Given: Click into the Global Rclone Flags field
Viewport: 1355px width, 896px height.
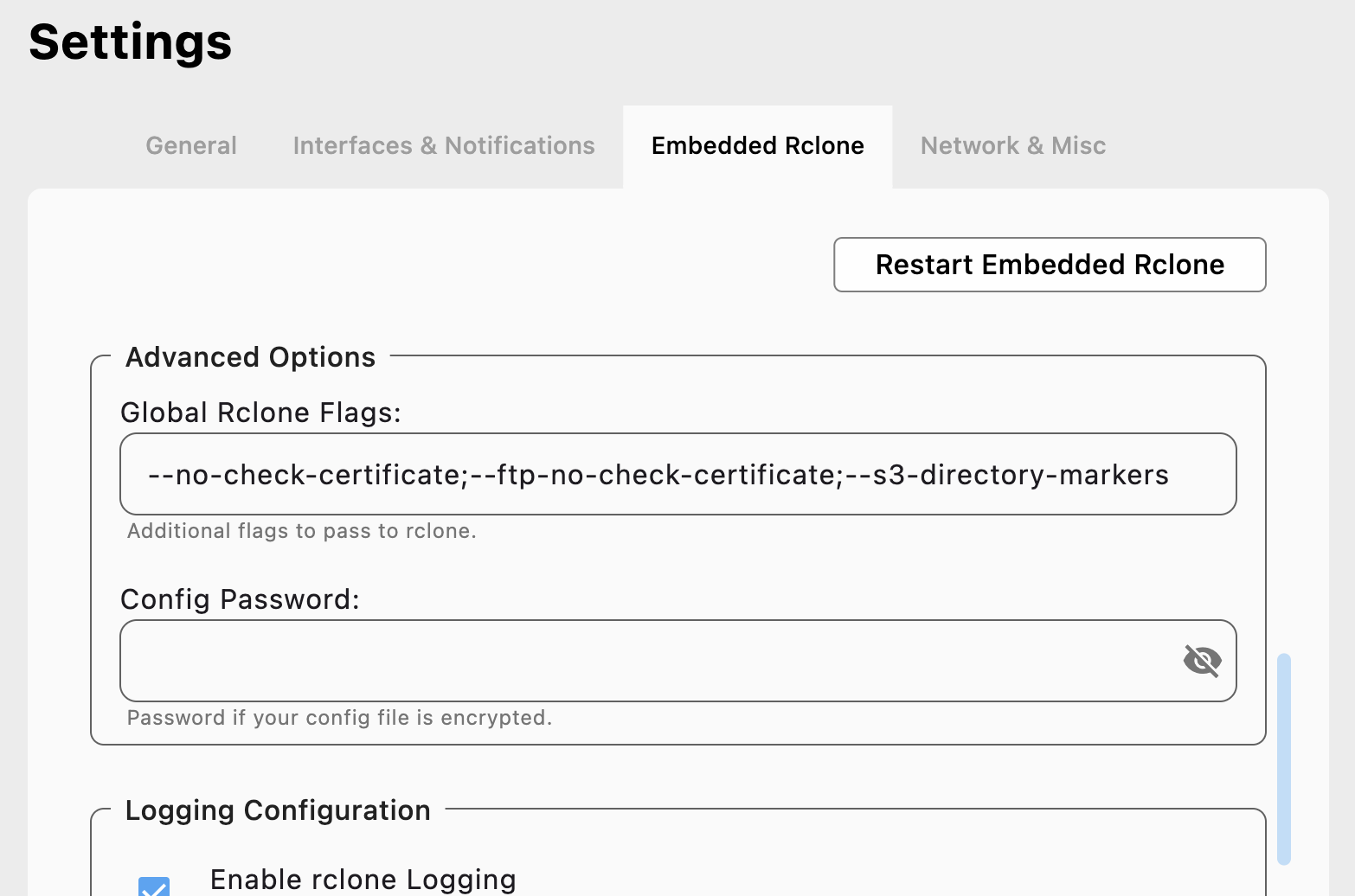Looking at the screenshot, I should pos(677,474).
